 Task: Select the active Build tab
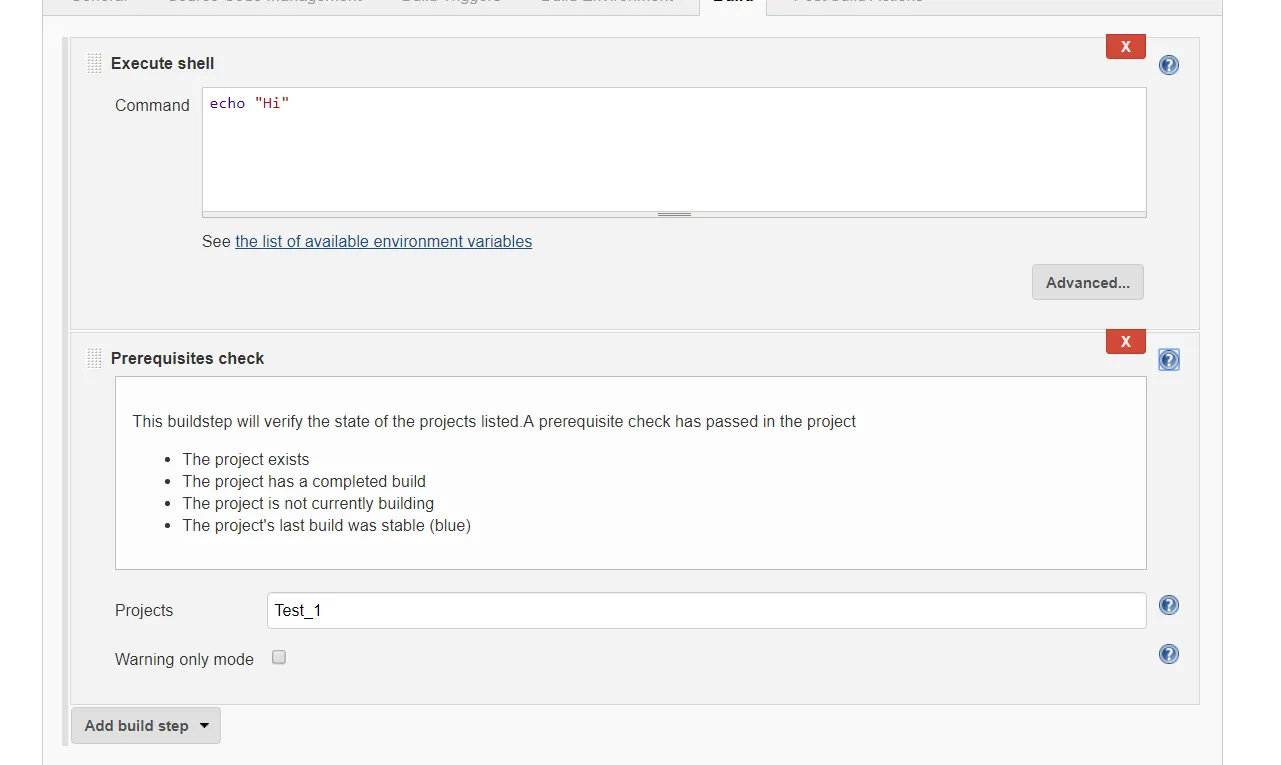pos(732,3)
